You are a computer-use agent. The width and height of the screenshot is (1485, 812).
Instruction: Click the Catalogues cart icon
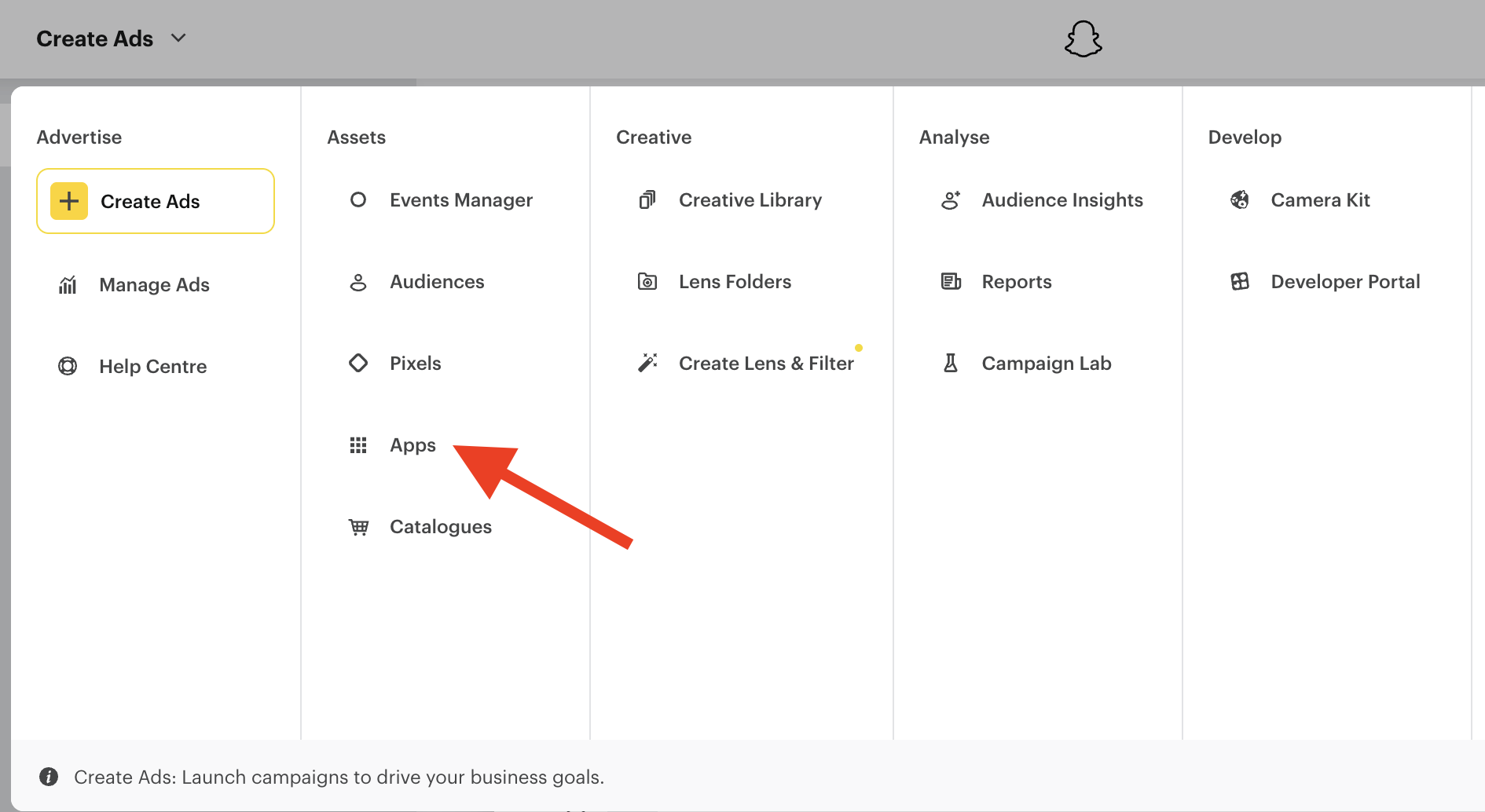pyautogui.click(x=358, y=527)
